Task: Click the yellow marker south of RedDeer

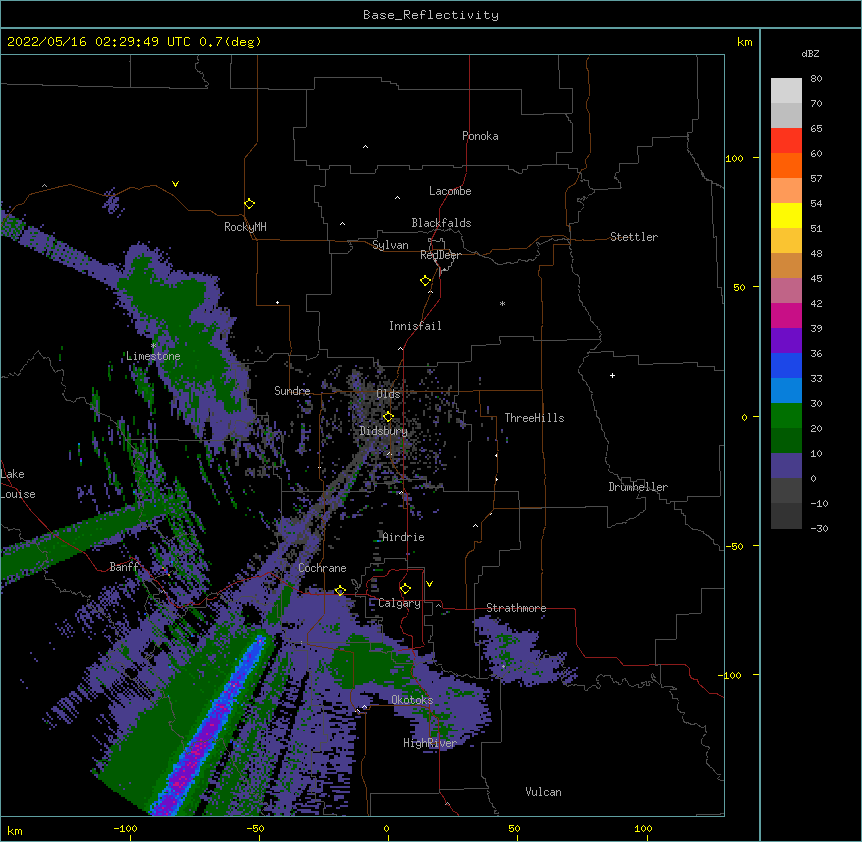Action: 426,281
